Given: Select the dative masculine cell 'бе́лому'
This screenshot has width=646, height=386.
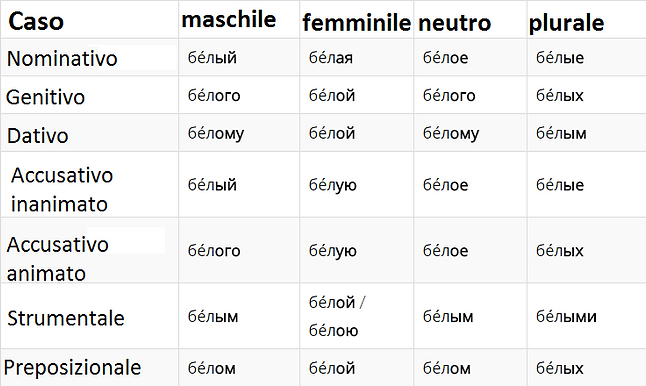Looking at the screenshot, I should tap(216, 133).
